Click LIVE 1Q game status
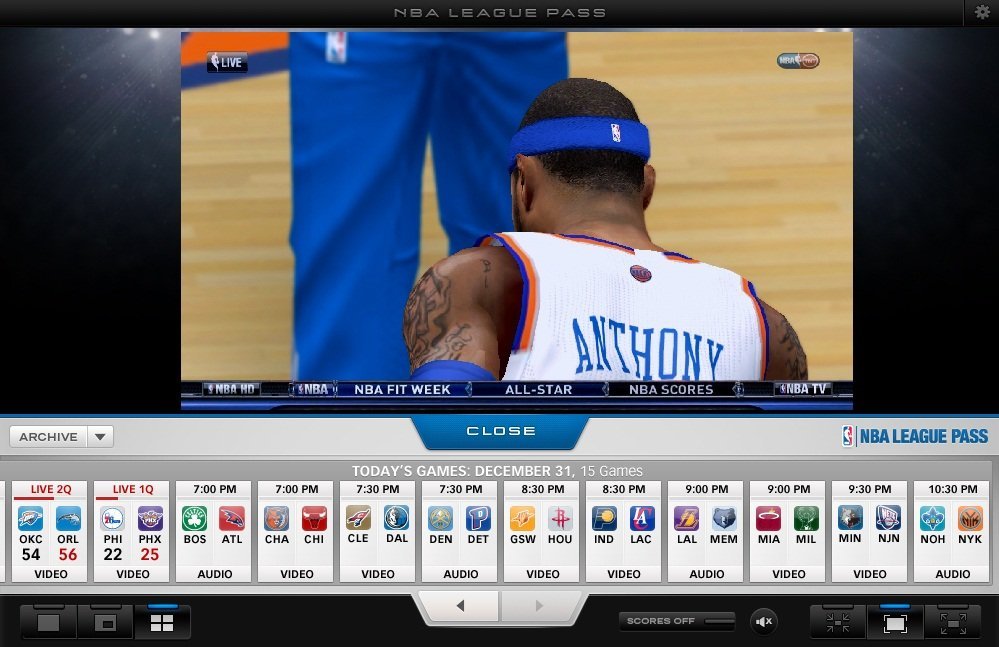This screenshot has width=999, height=647. 133,489
